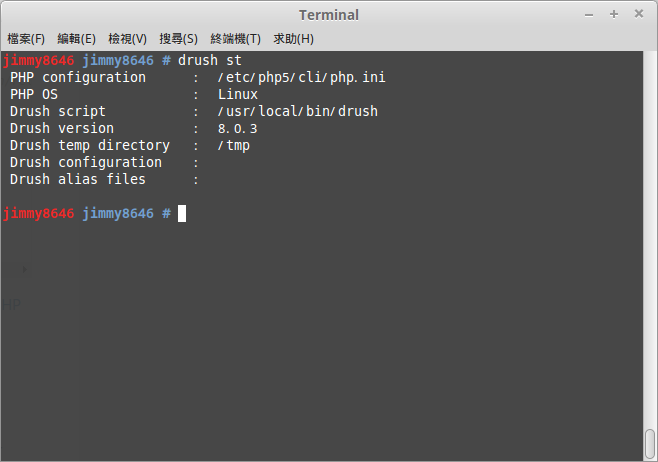This screenshot has width=658, height=462.
Task: Open the 編輯(E) edit menu
Action: tap(76, 39)
